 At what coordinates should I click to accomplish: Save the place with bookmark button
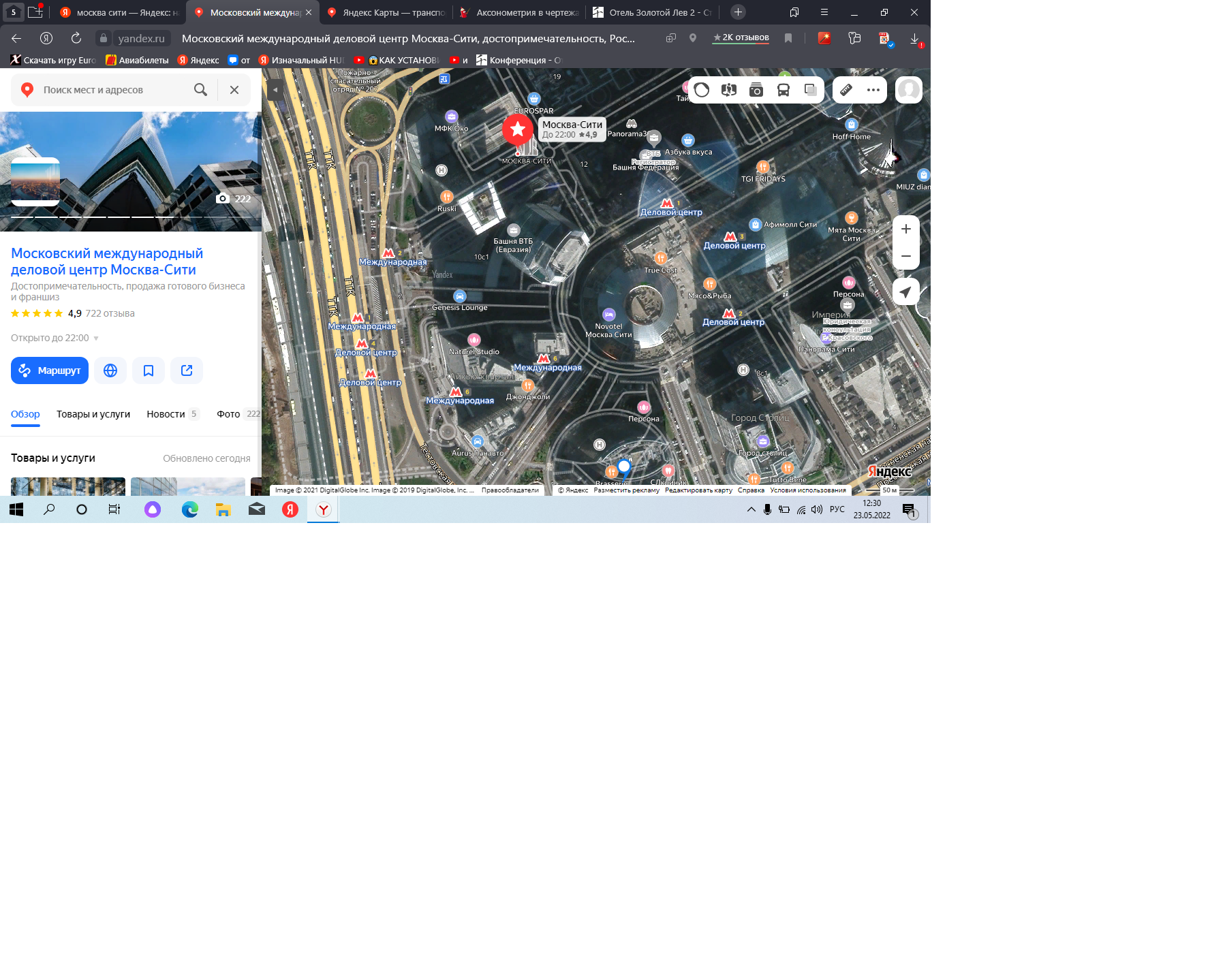point(149,370)
